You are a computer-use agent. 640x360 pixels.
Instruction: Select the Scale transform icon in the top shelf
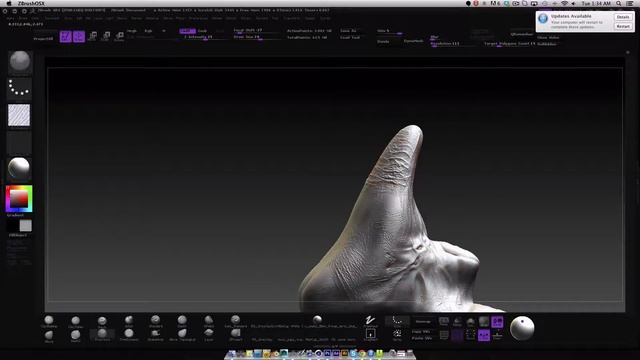(x=106, y=36)
